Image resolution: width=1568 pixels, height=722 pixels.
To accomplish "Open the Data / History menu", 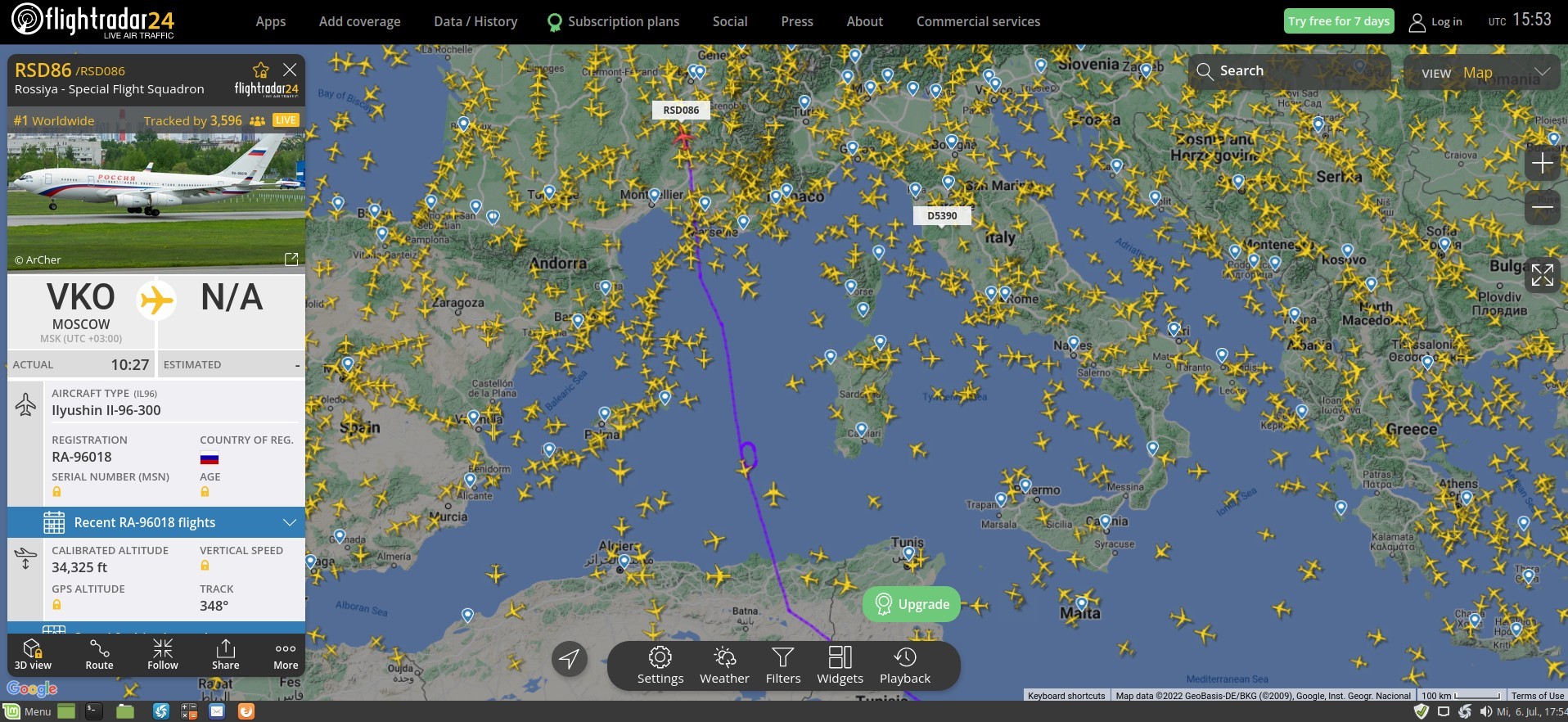I will (475, 21).
